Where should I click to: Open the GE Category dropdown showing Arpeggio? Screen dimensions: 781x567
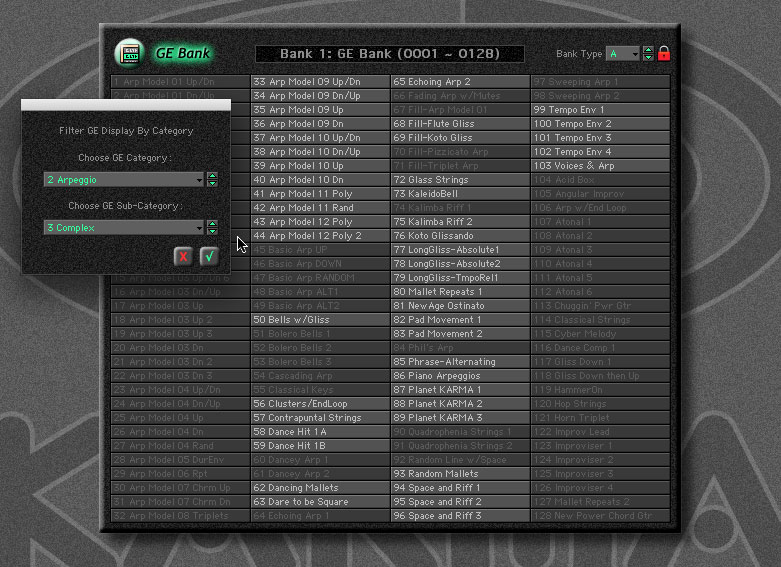tap(124, 180)
